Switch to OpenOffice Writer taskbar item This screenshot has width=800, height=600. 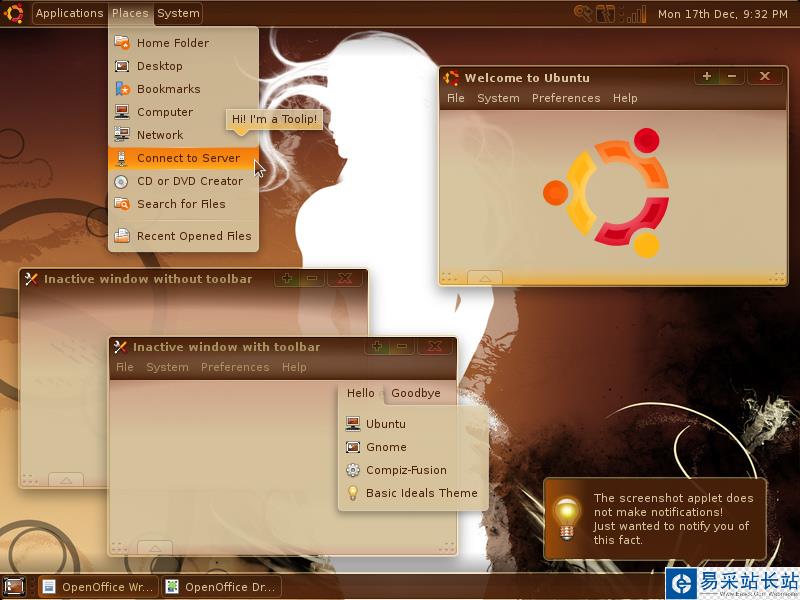pos(97,587)
